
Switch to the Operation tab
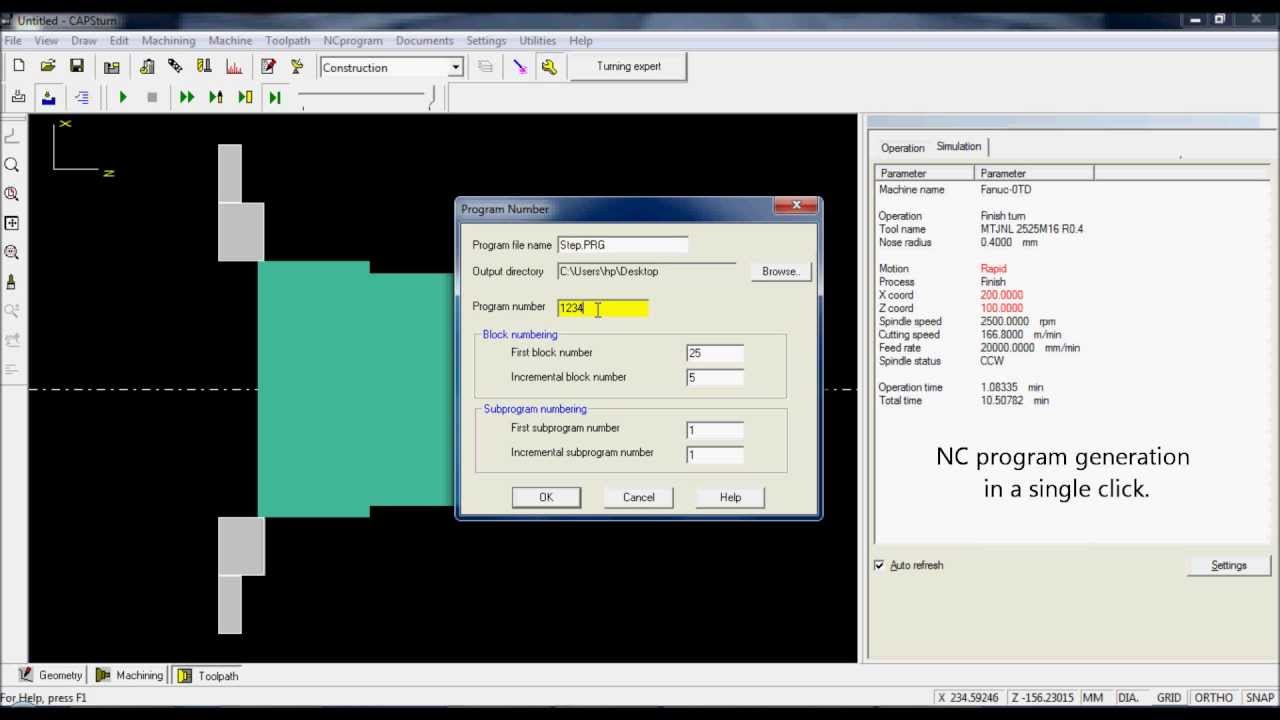click(902, 148)
